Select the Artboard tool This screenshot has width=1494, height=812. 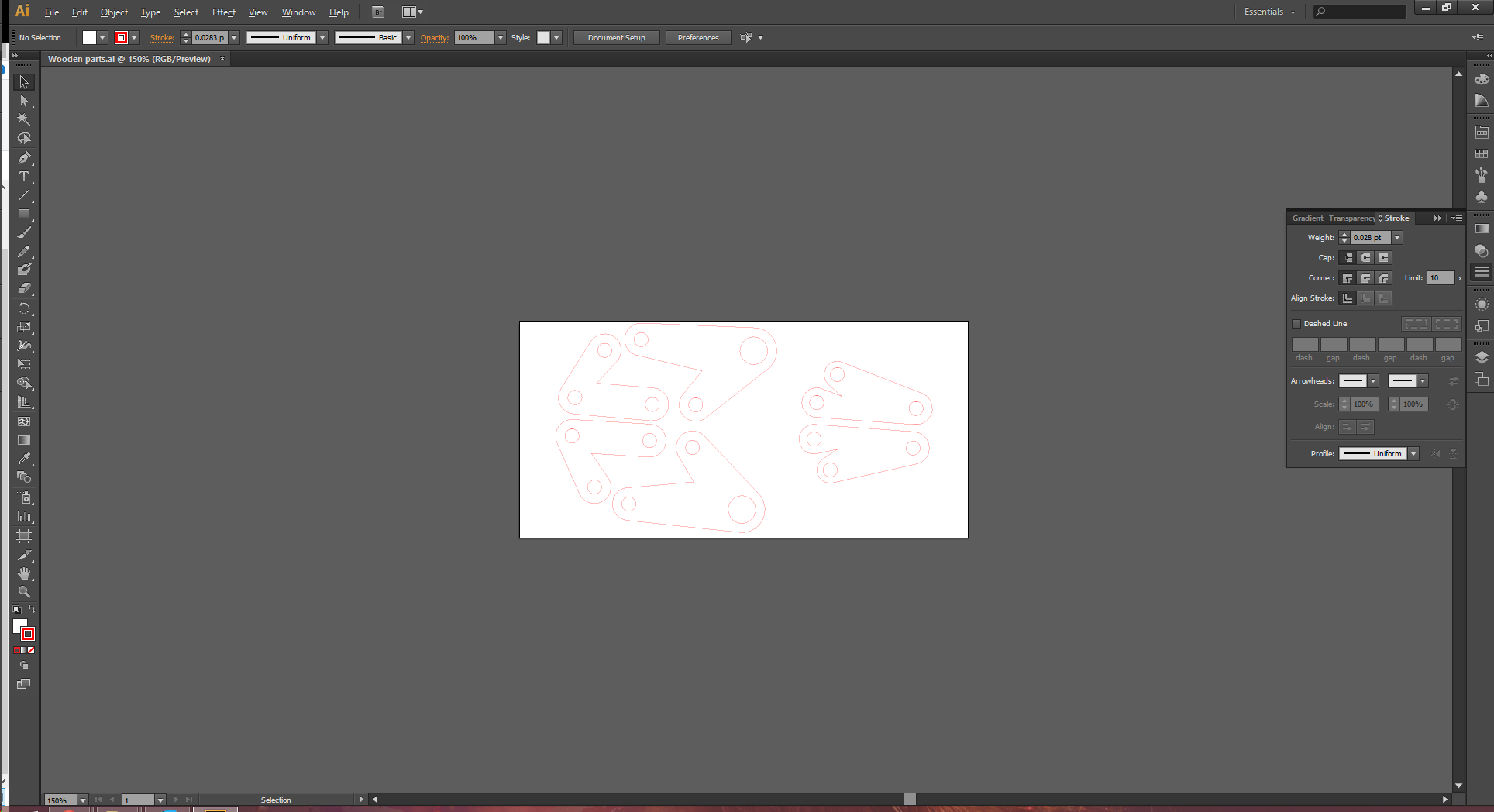point(24,536)
